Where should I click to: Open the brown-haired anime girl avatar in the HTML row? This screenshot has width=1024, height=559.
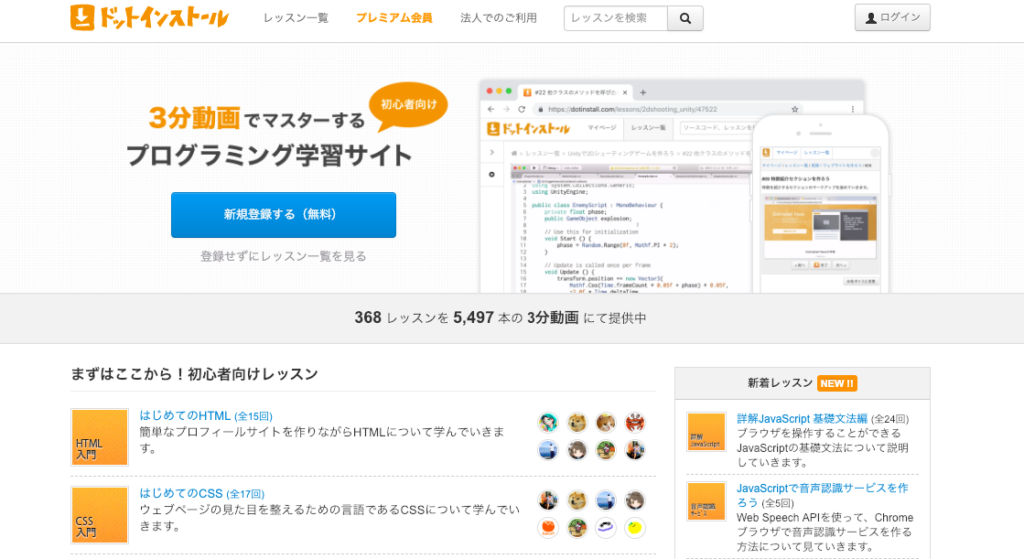(x=577, y=450)
